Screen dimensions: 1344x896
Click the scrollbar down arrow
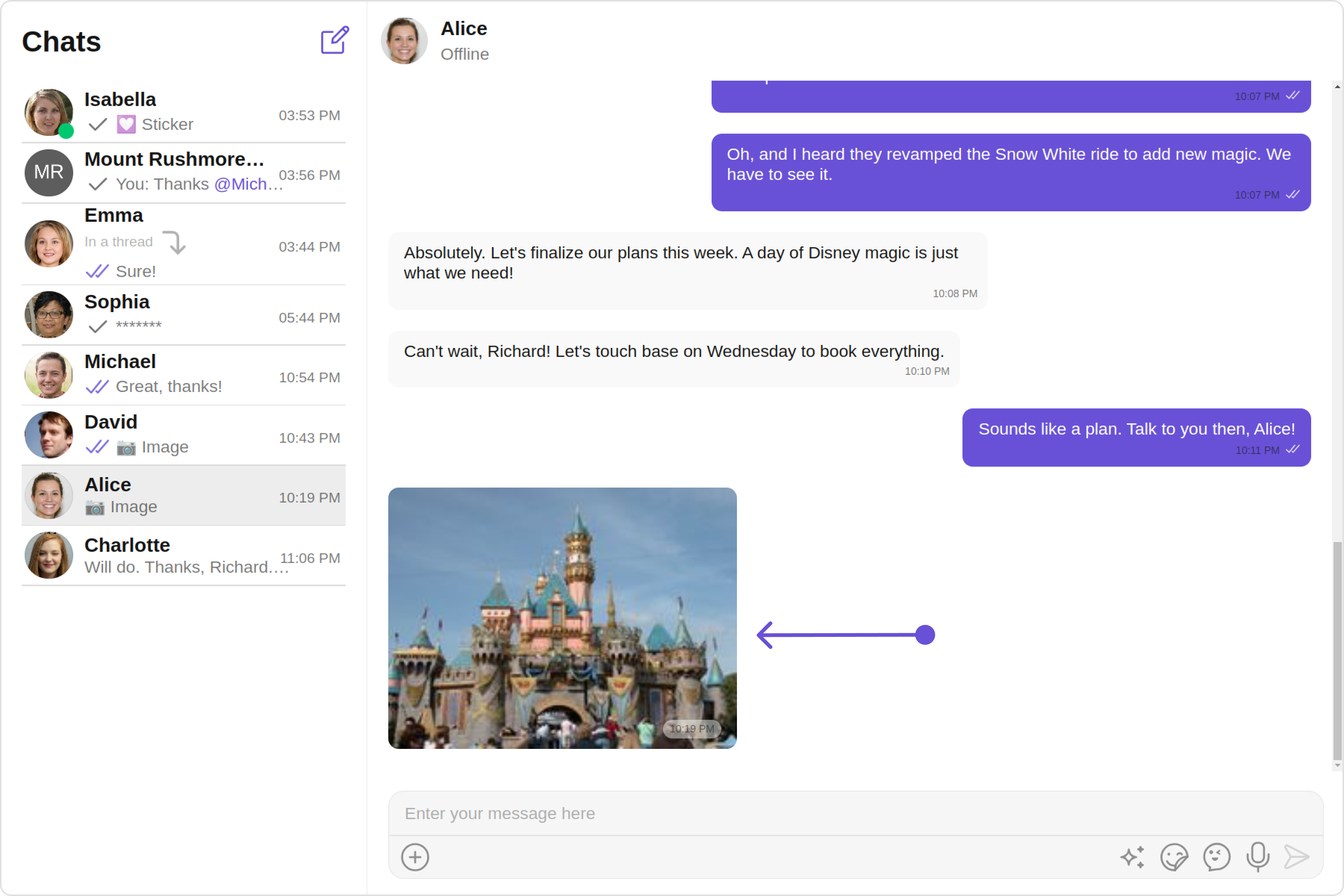(x=1337, y=765)
